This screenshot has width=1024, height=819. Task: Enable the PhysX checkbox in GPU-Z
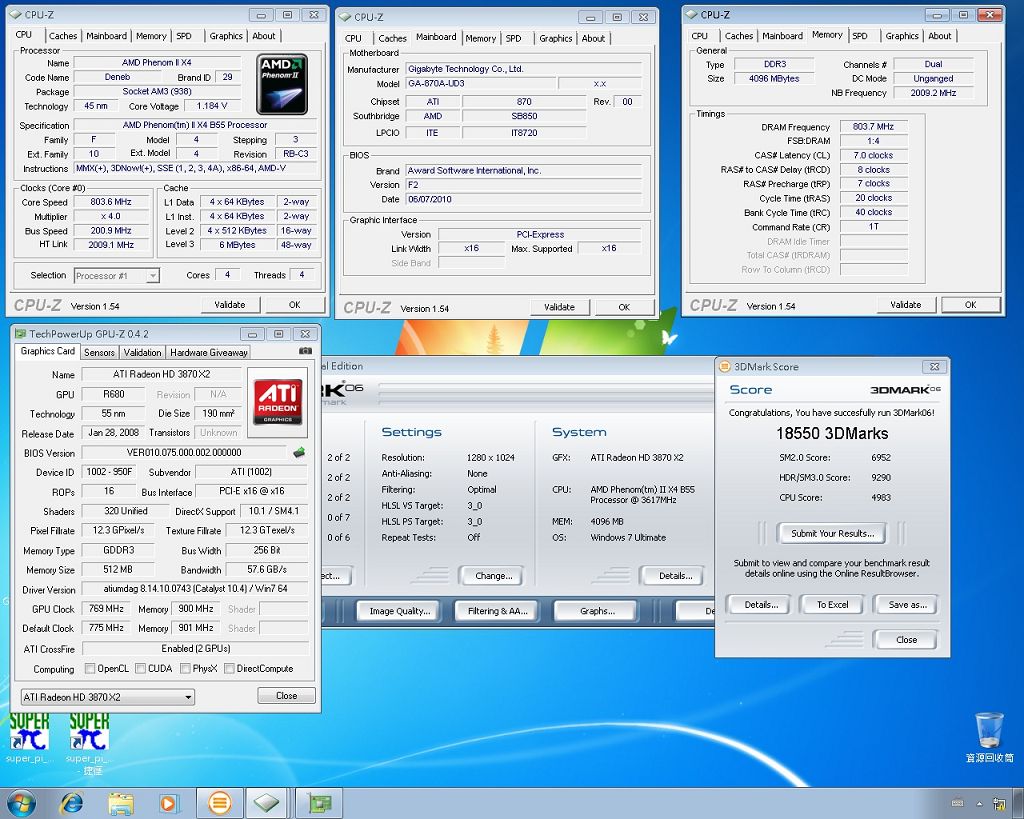coord(185,668)
